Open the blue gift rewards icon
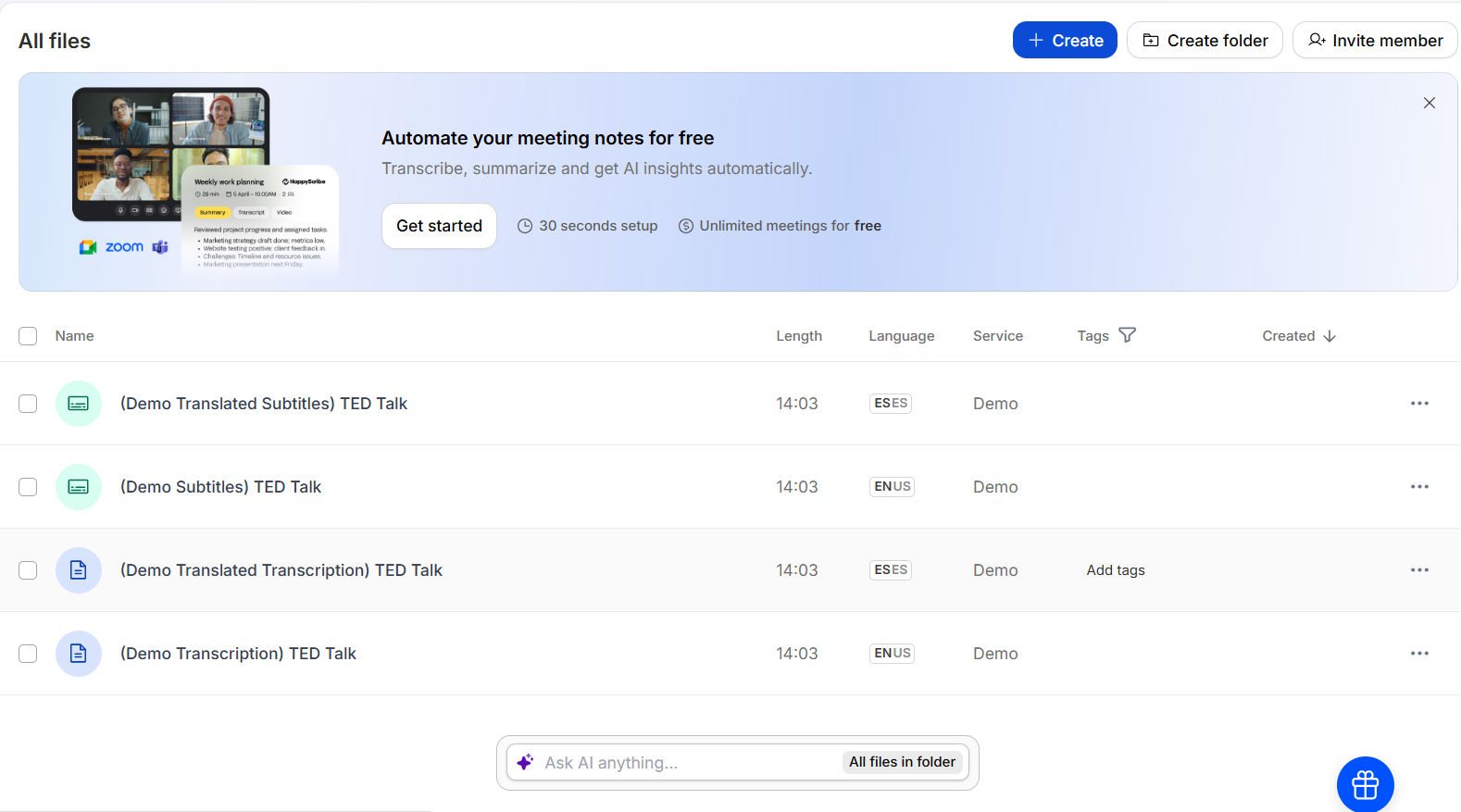This screenshot has width=1461, height=812. 1365,784
